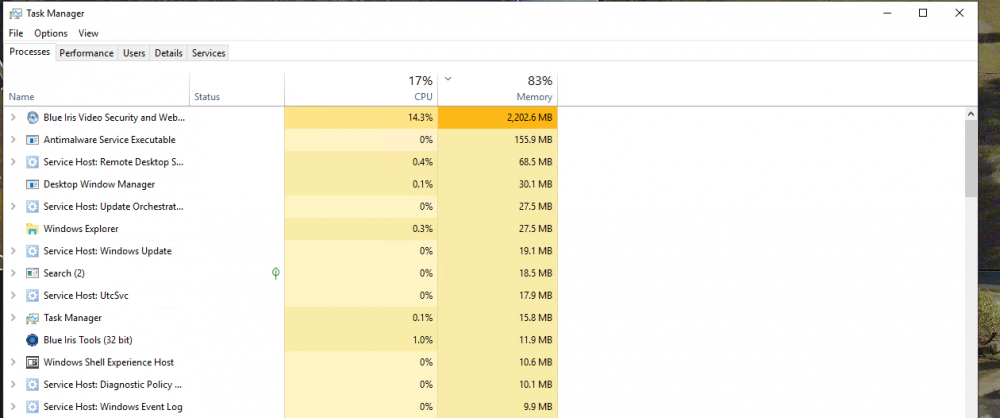Minimize the Task Manager window
The height and width of the screenshot is (418, 1000).
click(x=886, y=13)
